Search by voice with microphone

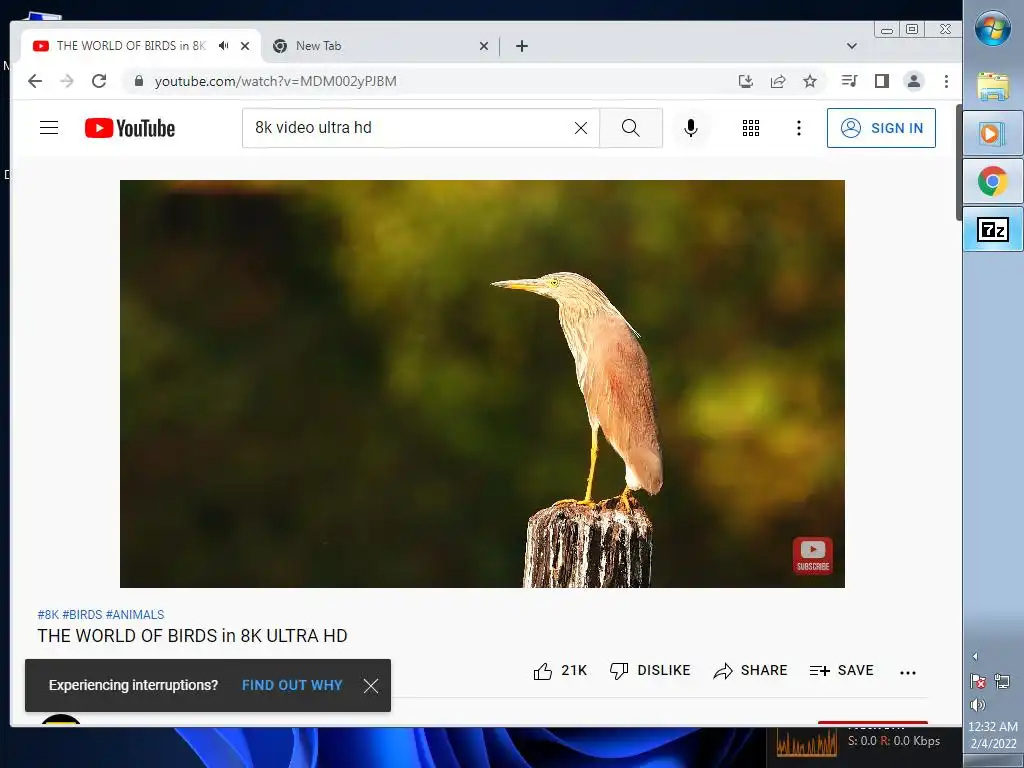pos(691,128)
